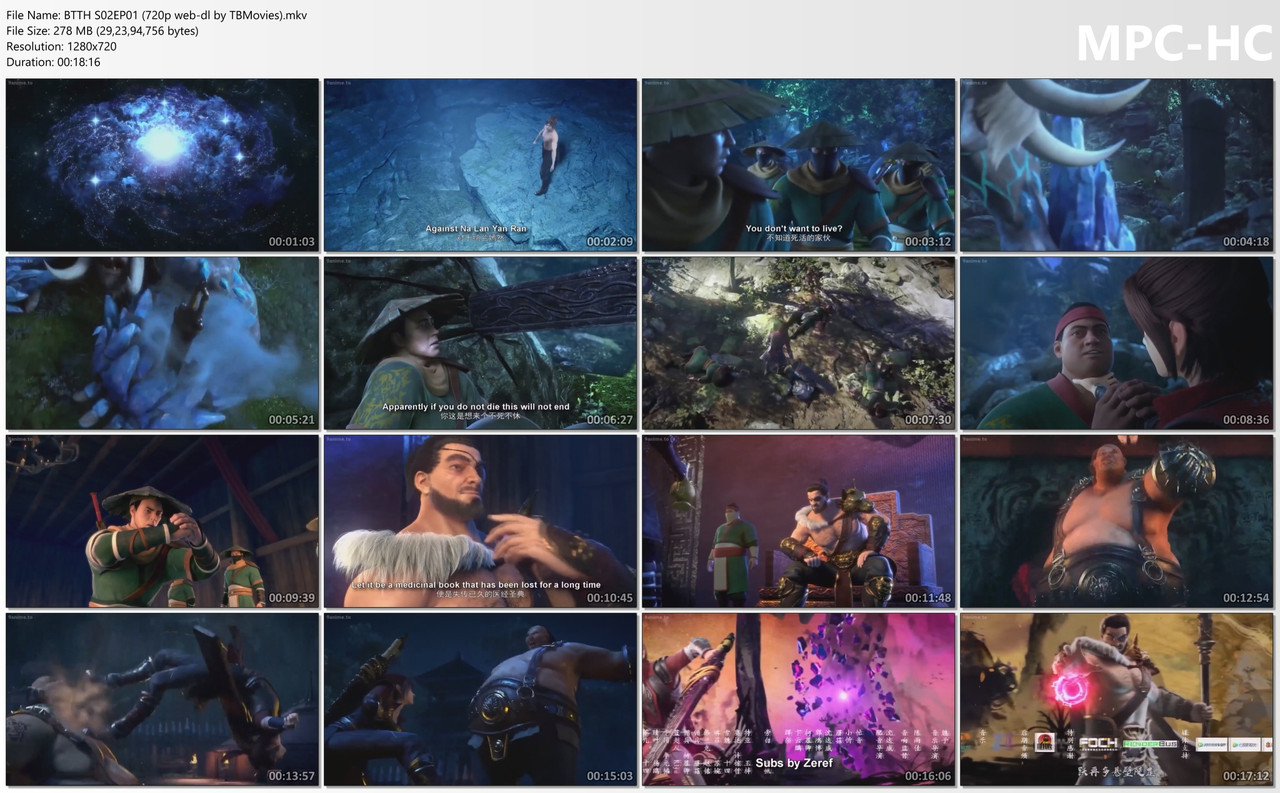Image resolution: width=1280 pixels, height=793 pixels.
Task: Click the File Name text line
Action: pos(157,15)
